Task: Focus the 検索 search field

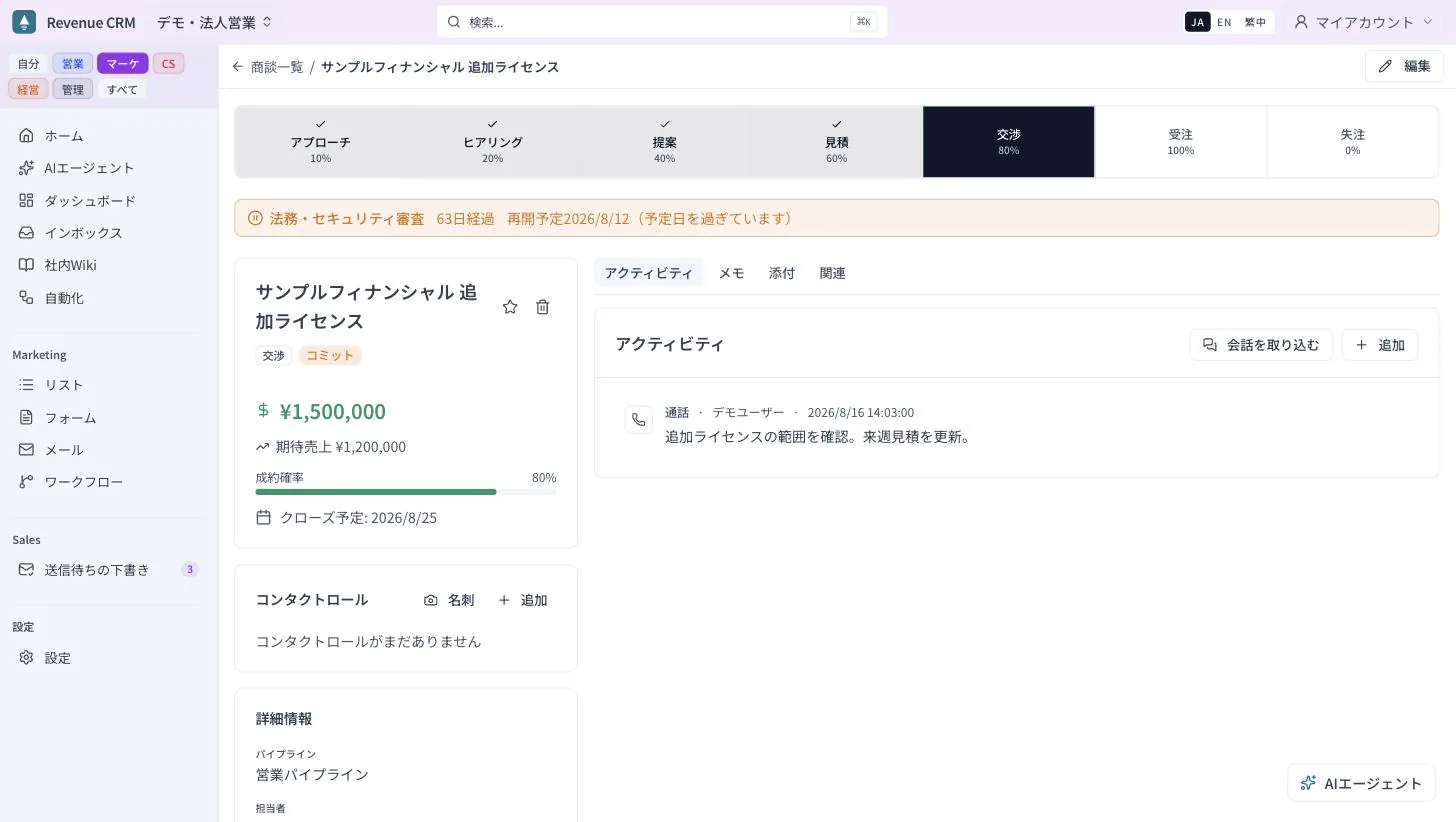Action: (662, 22)
